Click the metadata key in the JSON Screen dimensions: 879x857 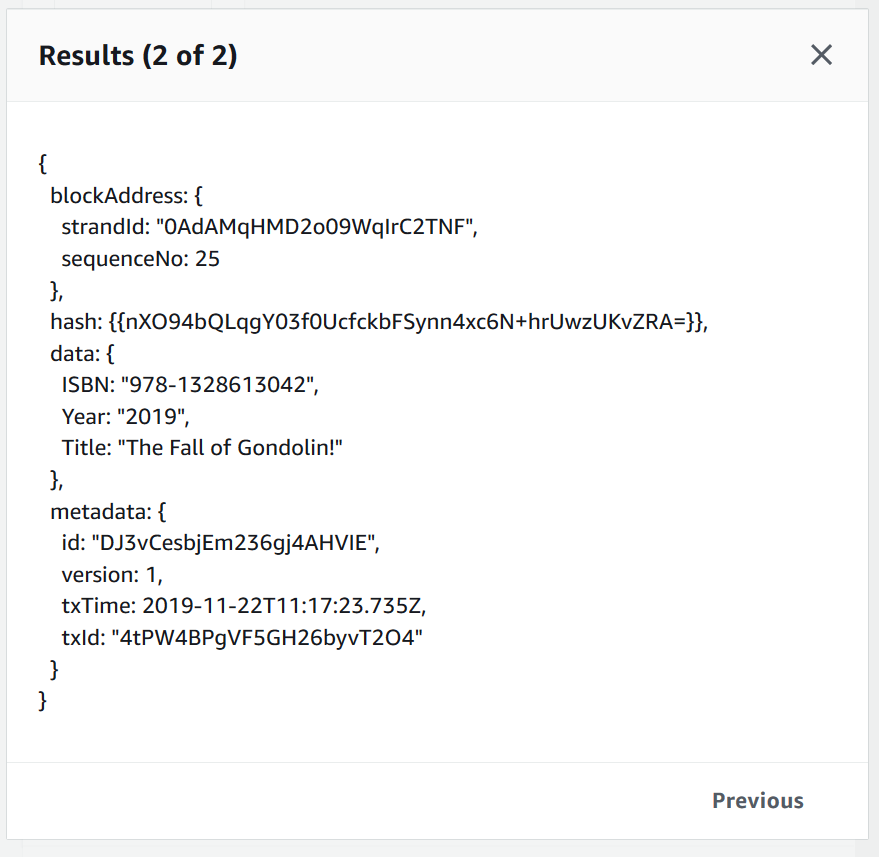pyautogui.click(x=97, y=512)
